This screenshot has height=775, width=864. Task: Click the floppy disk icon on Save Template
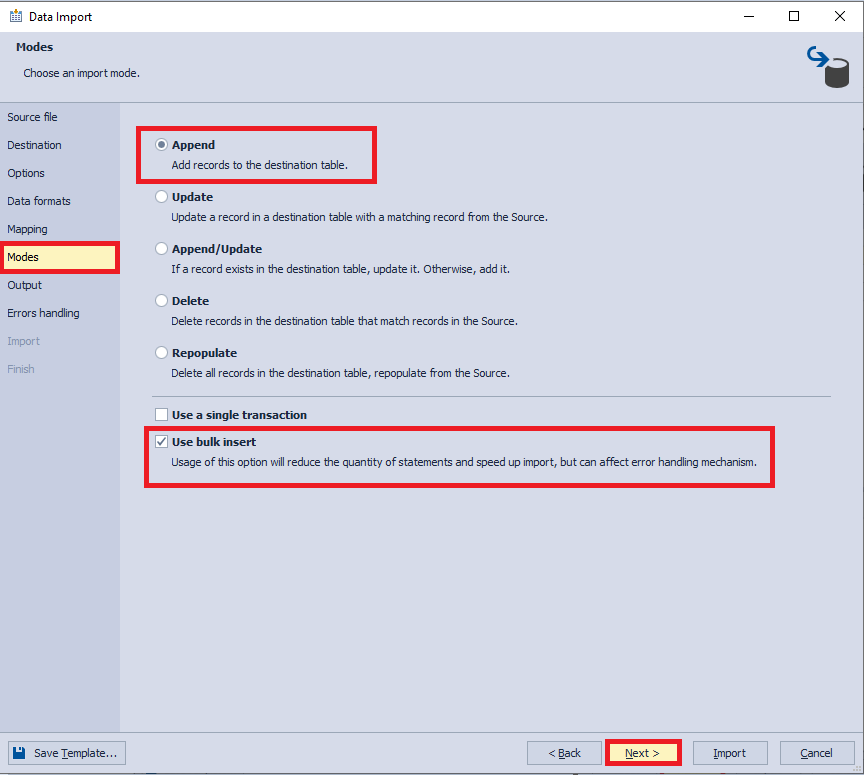pyautogui.click(x=19, y=752)
